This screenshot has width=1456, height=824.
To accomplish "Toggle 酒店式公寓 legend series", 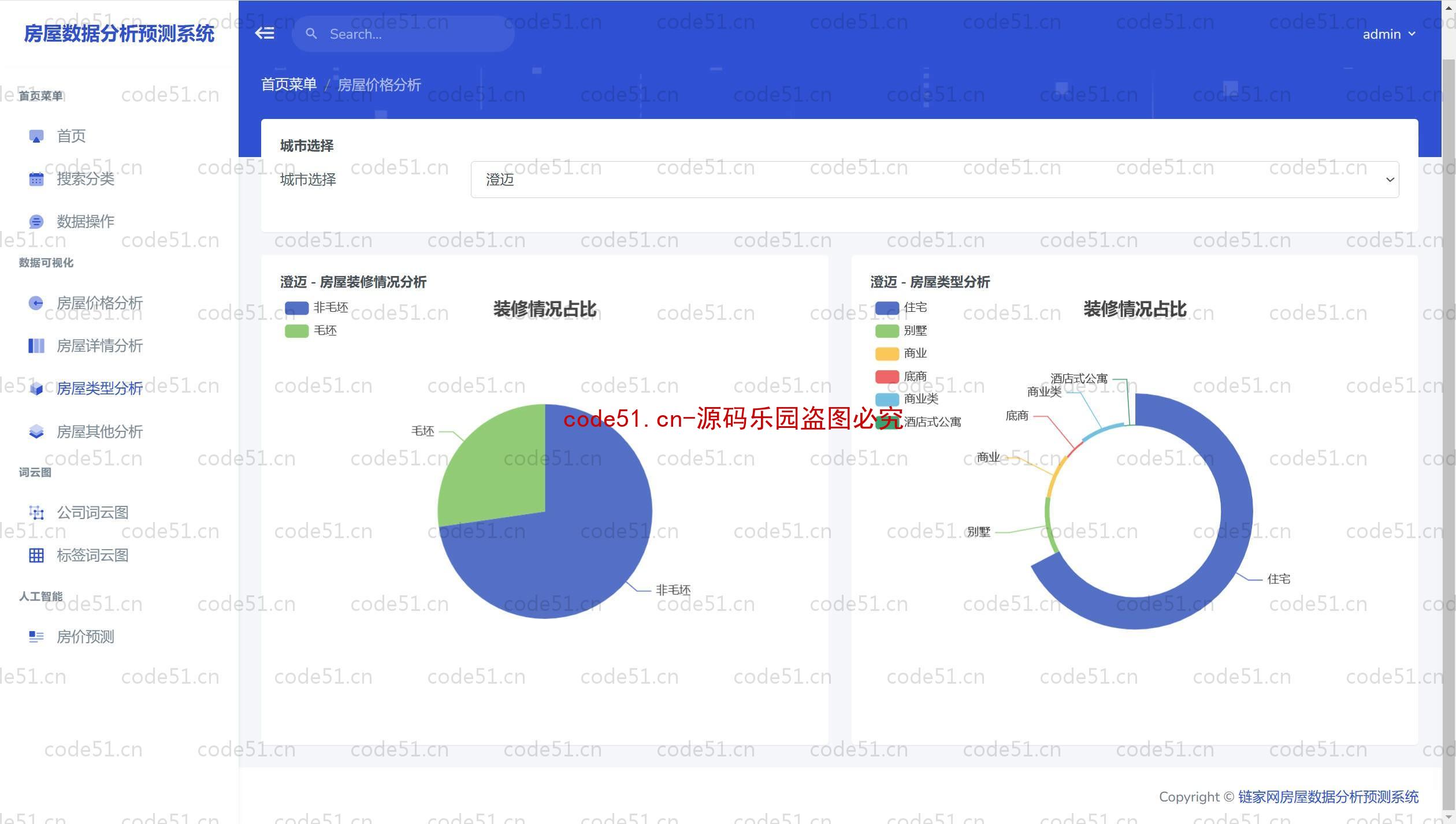I will (919, 422).
